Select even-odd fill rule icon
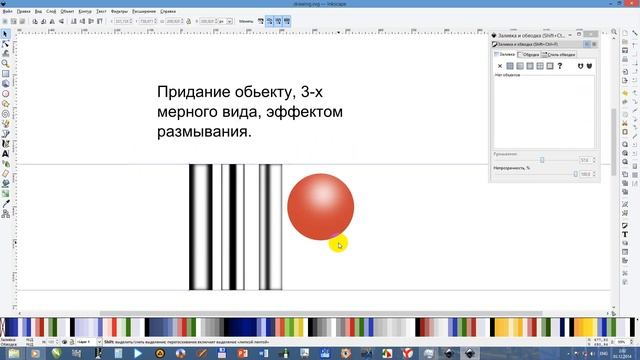640x360 pixels. [x=580, y=66]
